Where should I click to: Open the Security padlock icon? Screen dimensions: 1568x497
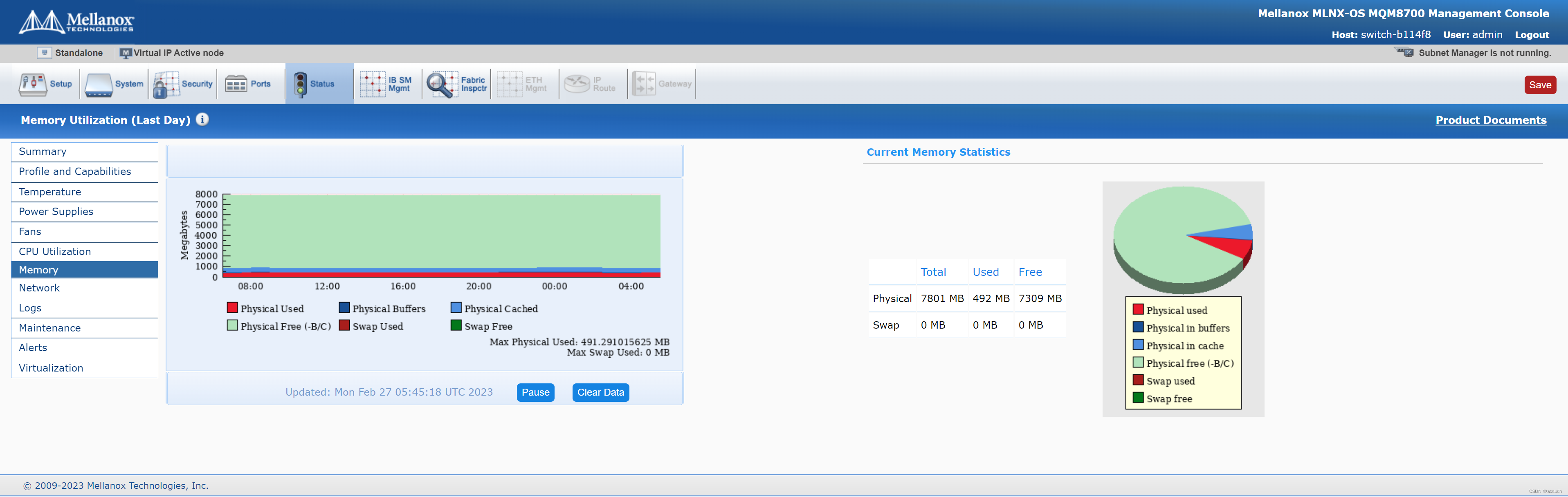(x=166, y=84)
